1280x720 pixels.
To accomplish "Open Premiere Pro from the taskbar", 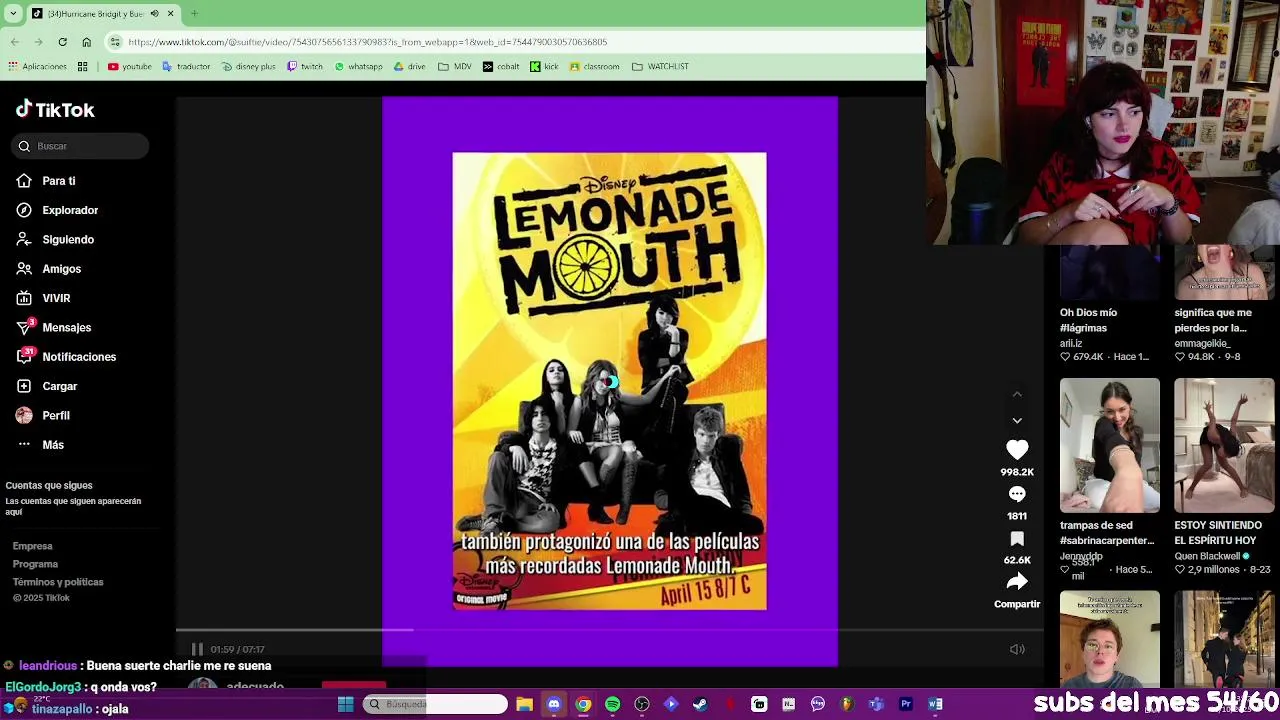I will [905, 704].
